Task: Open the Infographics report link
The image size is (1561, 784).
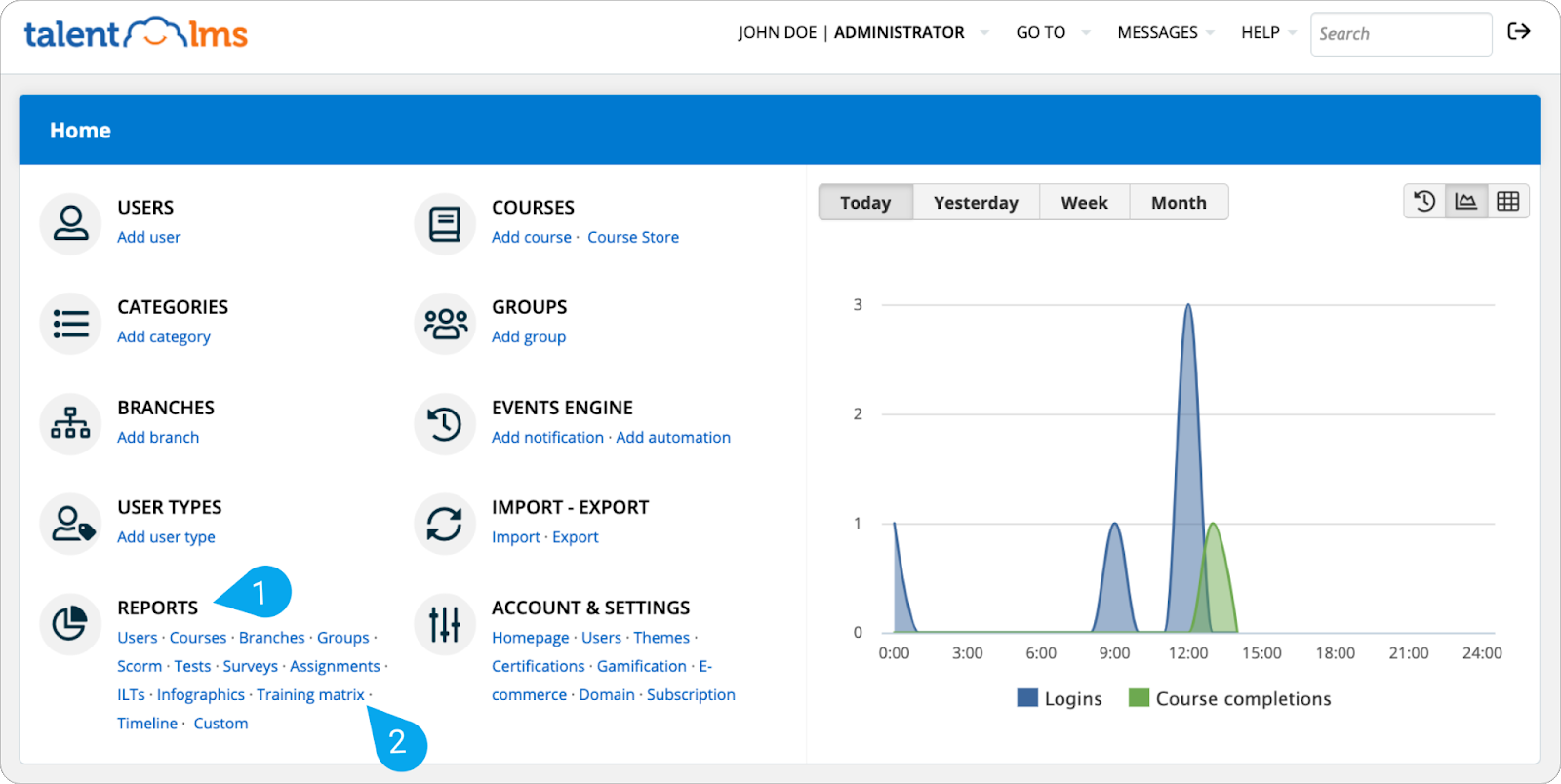Action: pos(201,694)
